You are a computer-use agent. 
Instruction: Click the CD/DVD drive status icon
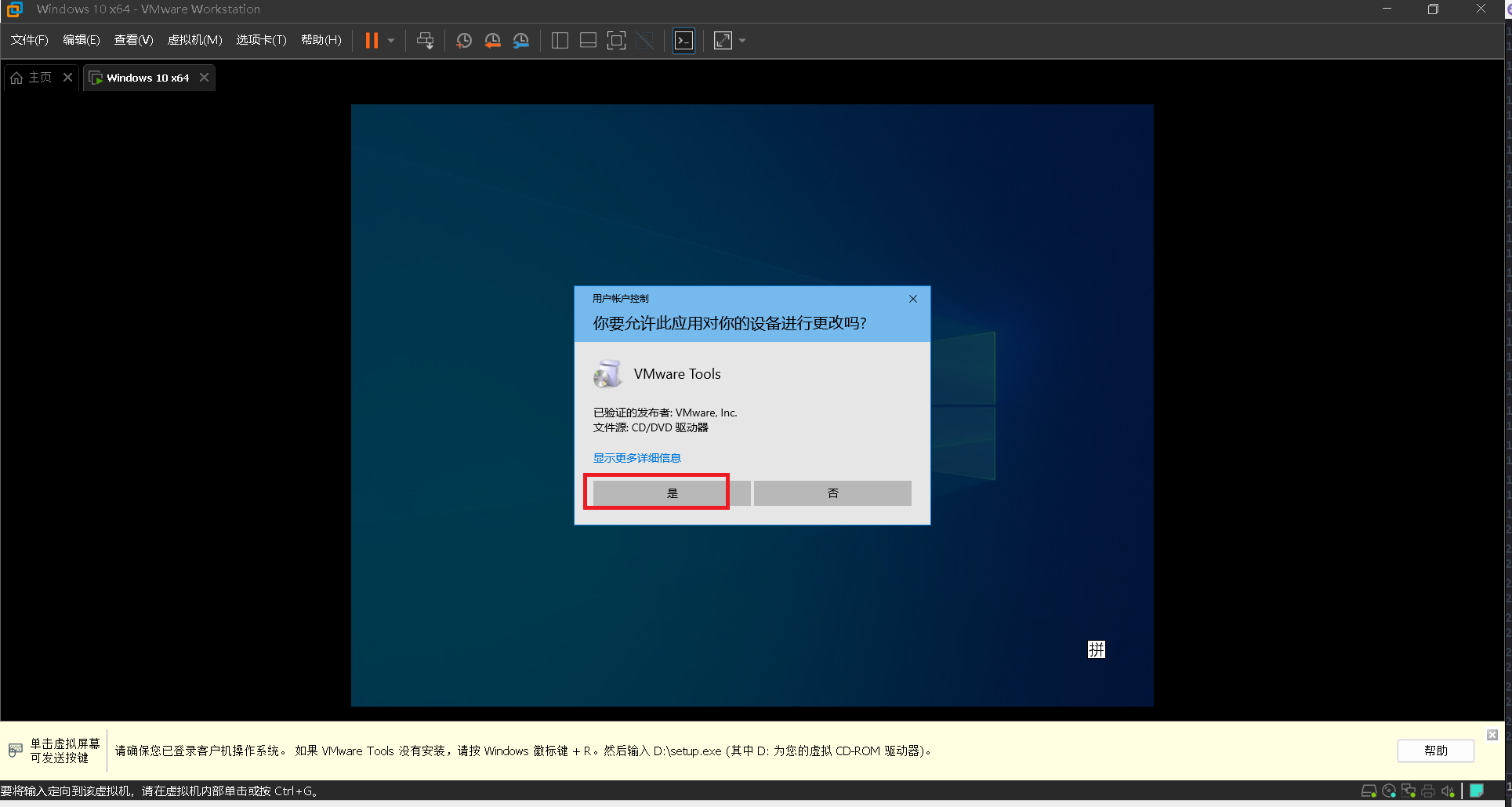point(1389,791)
